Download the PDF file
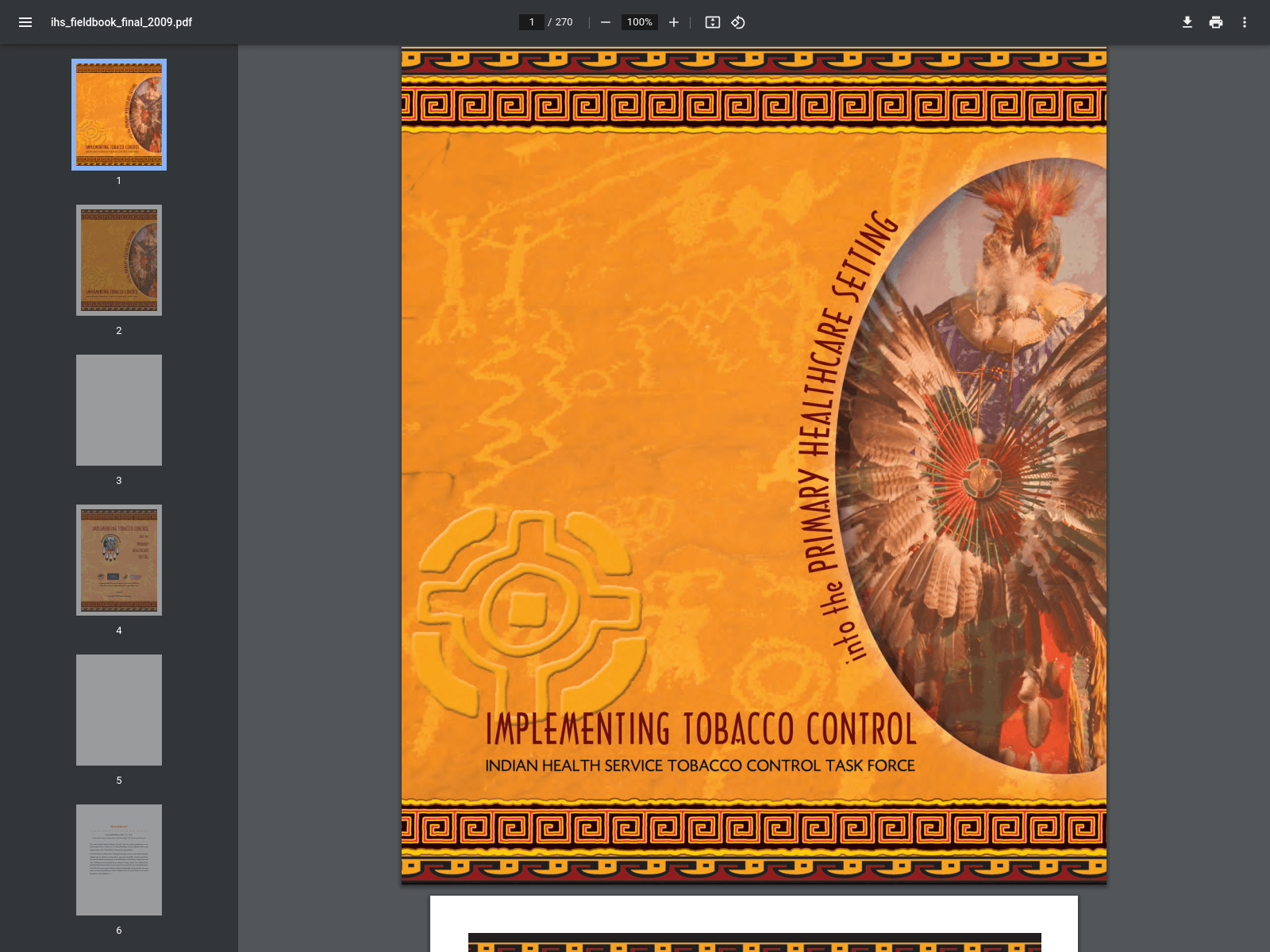This screenshot has height=952, width=1270. click(1187, 22)
